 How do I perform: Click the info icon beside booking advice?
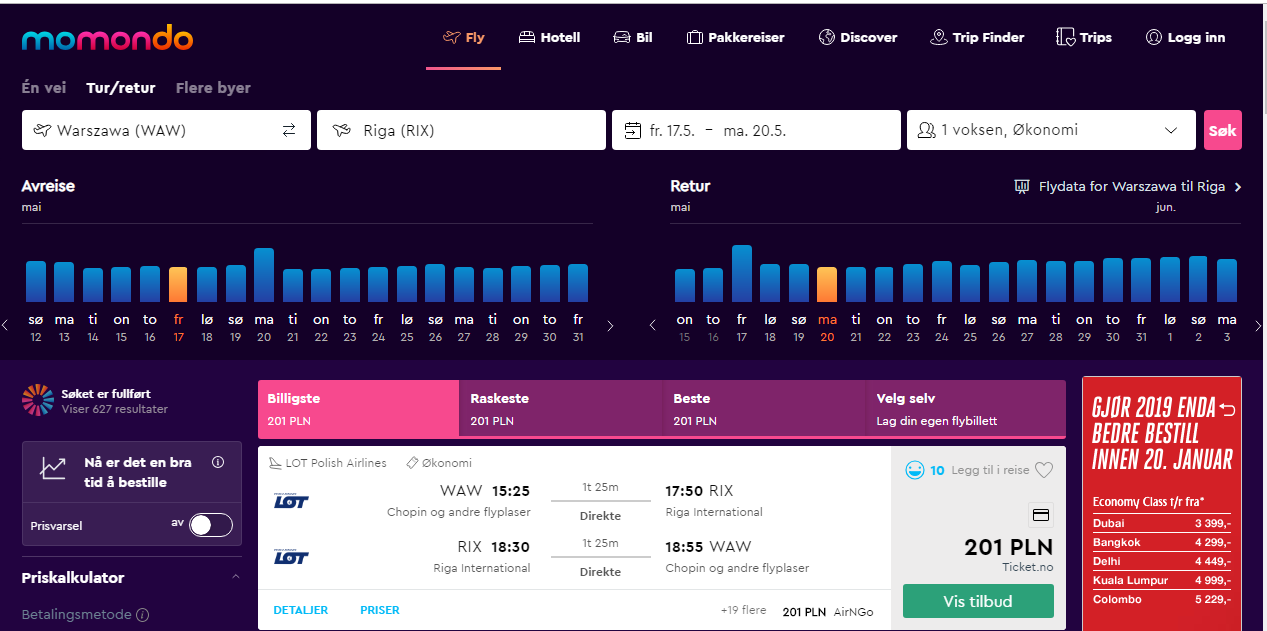[x=218, y=463]
